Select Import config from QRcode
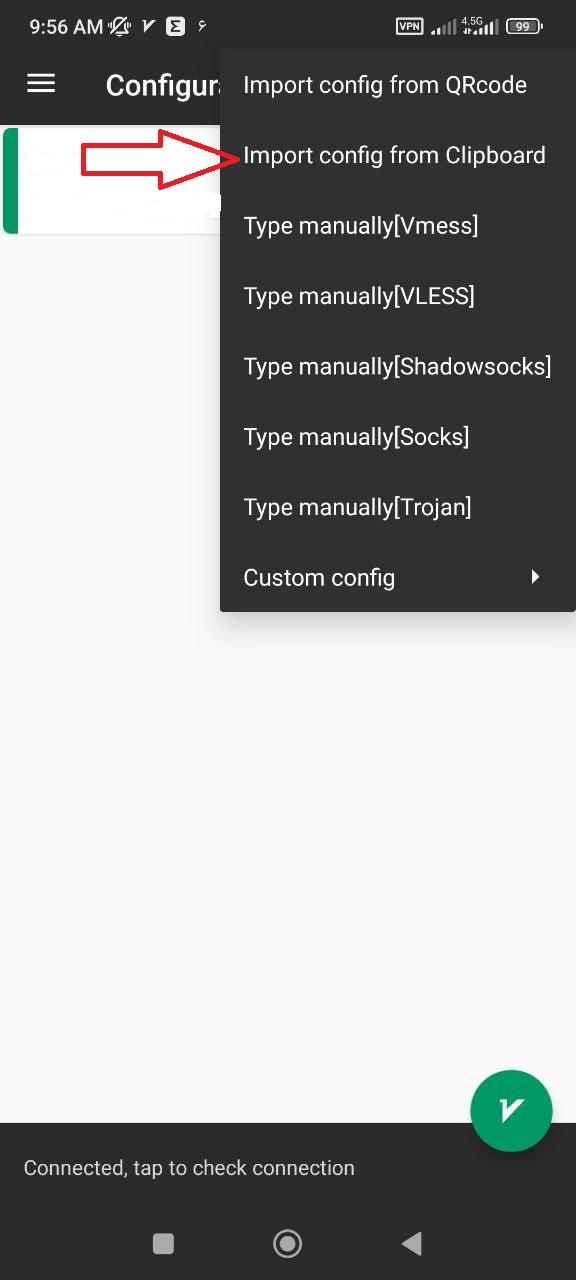Screen dimensions: 576x1280 (x=385, y=85)
